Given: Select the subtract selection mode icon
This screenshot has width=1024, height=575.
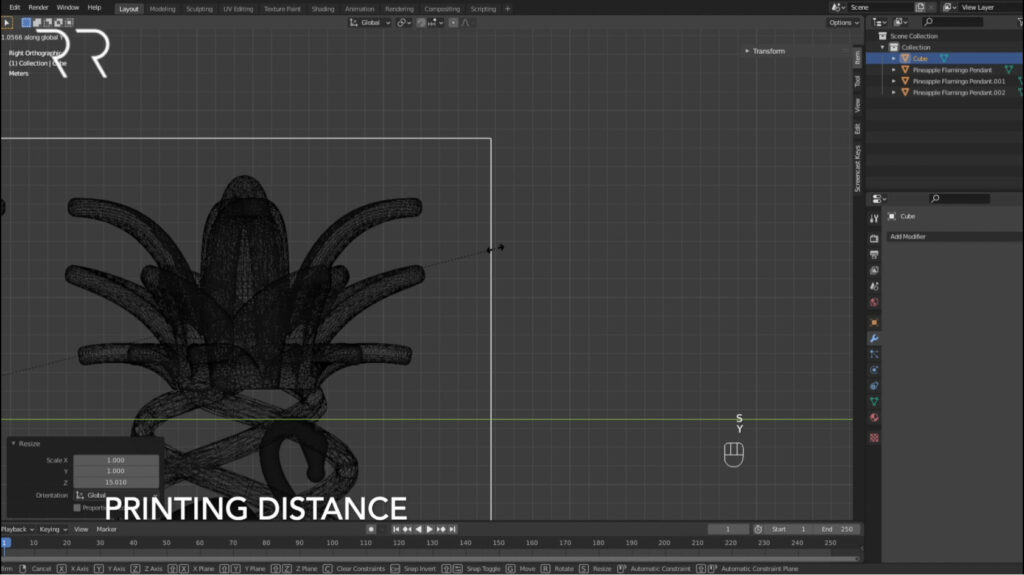Looking at the screenshot, I should point(48,23).
